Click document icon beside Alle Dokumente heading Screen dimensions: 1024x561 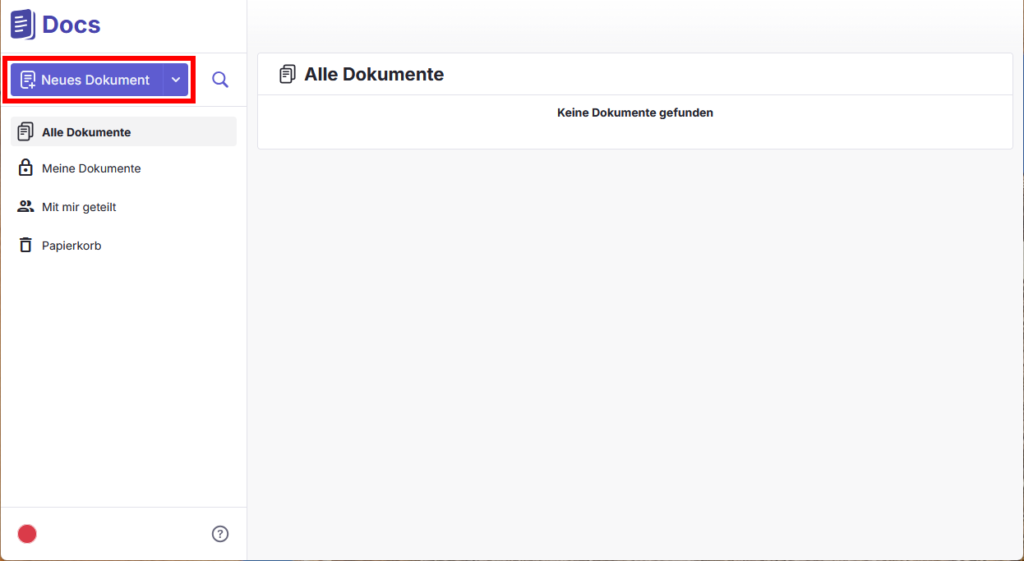tap(287, 74)
